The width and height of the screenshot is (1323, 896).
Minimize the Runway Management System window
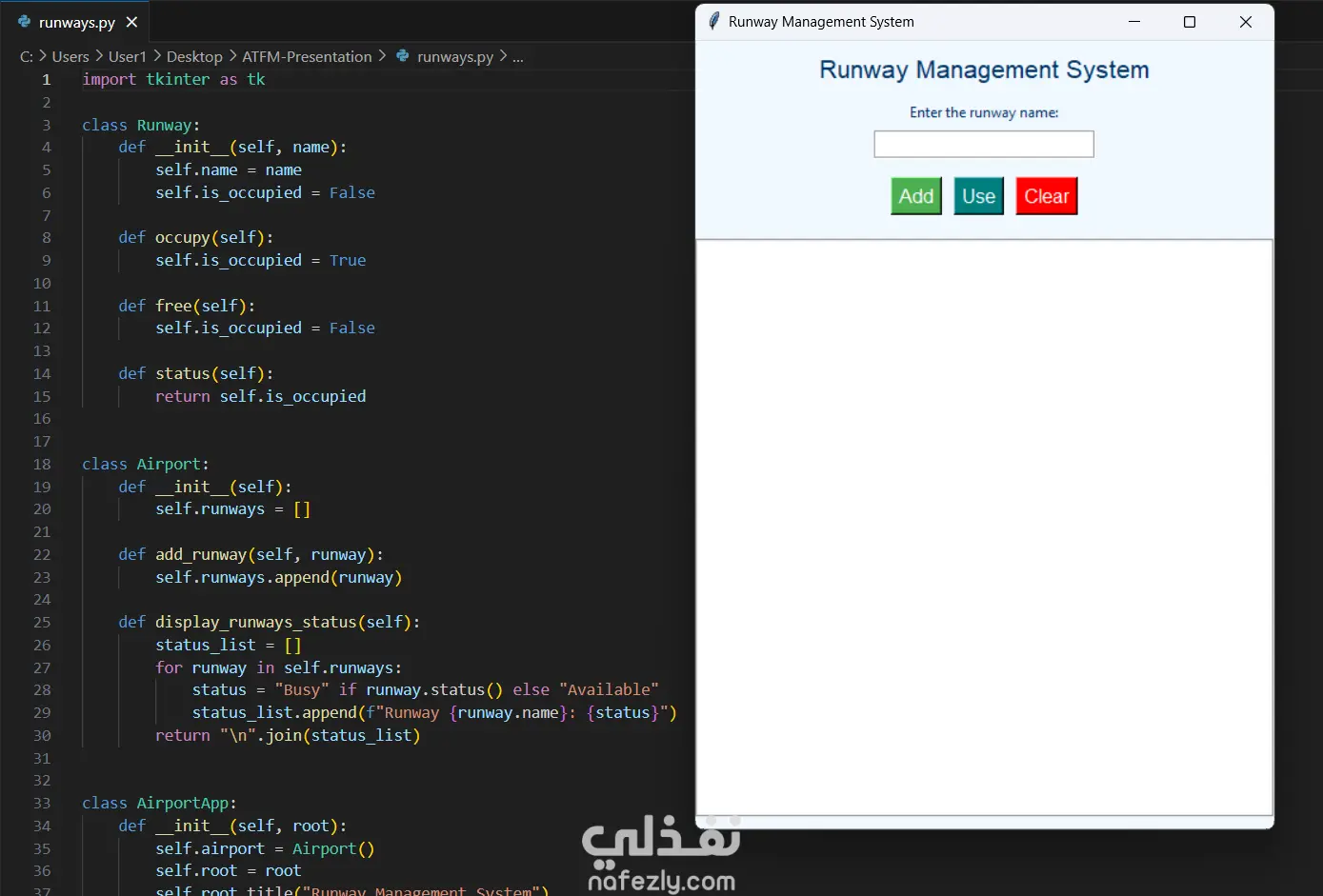(1134, 22)
